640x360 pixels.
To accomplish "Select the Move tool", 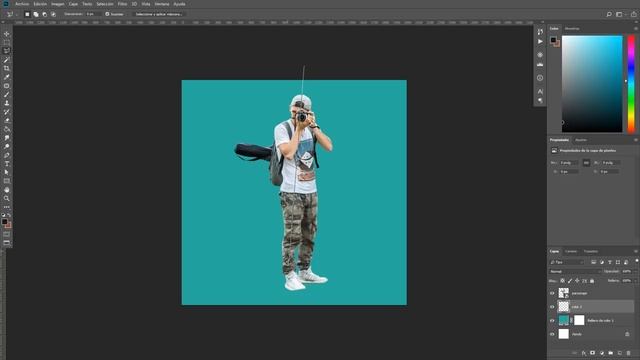I will click(x=7, y=34).
